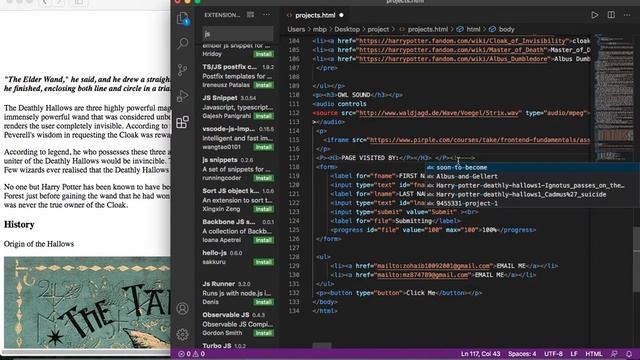Click the mbp breadcrumb segment
Image resolution: width=640 pixels, height=360 pixels.
click(320, 29)
